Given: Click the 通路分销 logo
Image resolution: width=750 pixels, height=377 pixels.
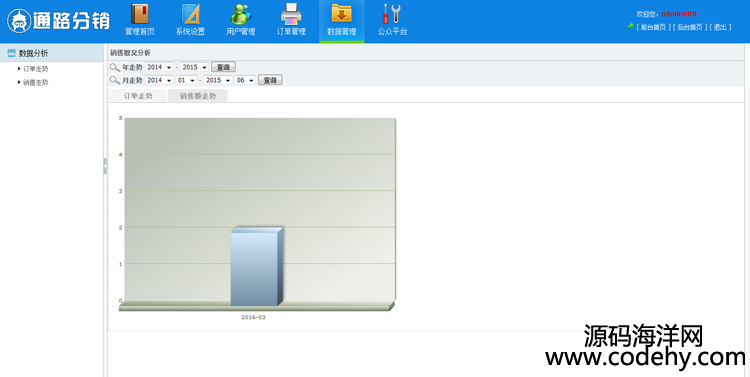Looking at the screenshot, I should 58,21.
